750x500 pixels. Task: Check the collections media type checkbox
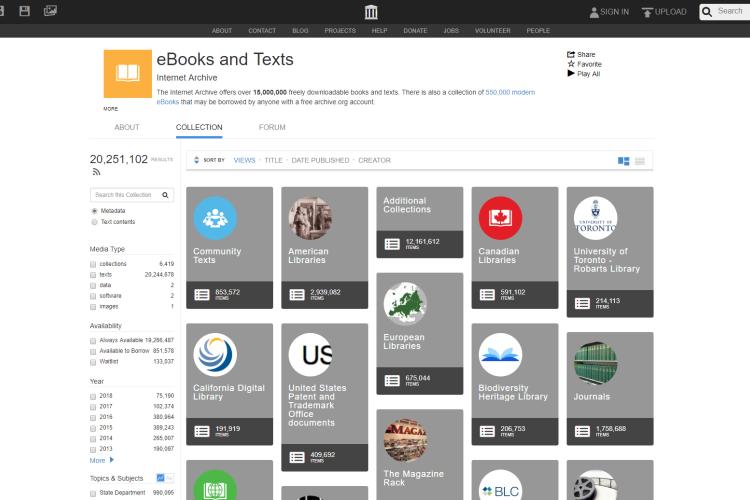pyautogui.click(x=93, y=264)
